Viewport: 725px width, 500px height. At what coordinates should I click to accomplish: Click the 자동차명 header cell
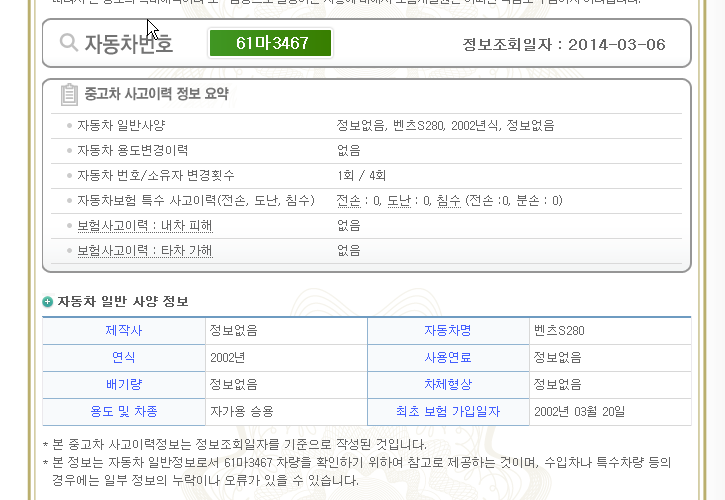pyautogui.click(x=449, y=331)
